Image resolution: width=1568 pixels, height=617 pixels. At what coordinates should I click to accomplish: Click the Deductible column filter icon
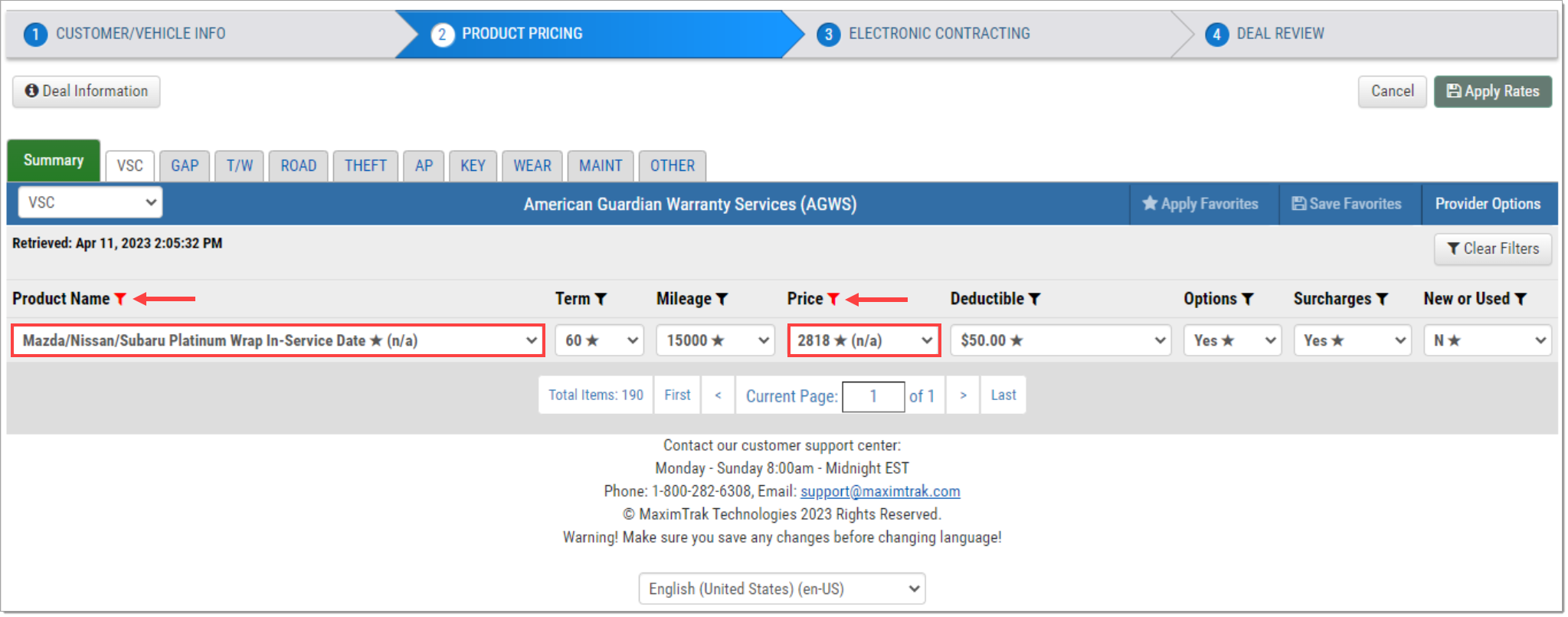[1034, 299]
